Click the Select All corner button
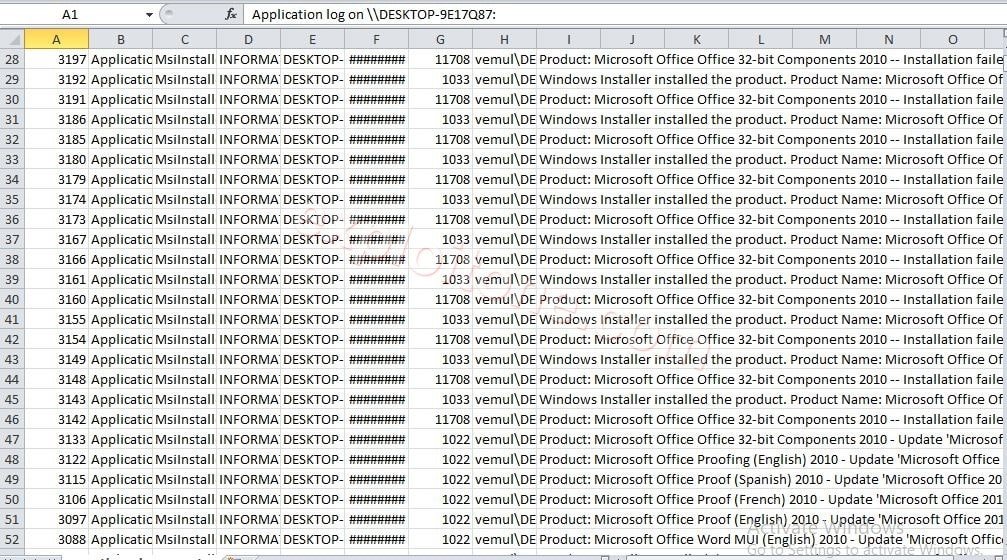Screen dimensions: 1007x560 [x=12, y=40]
